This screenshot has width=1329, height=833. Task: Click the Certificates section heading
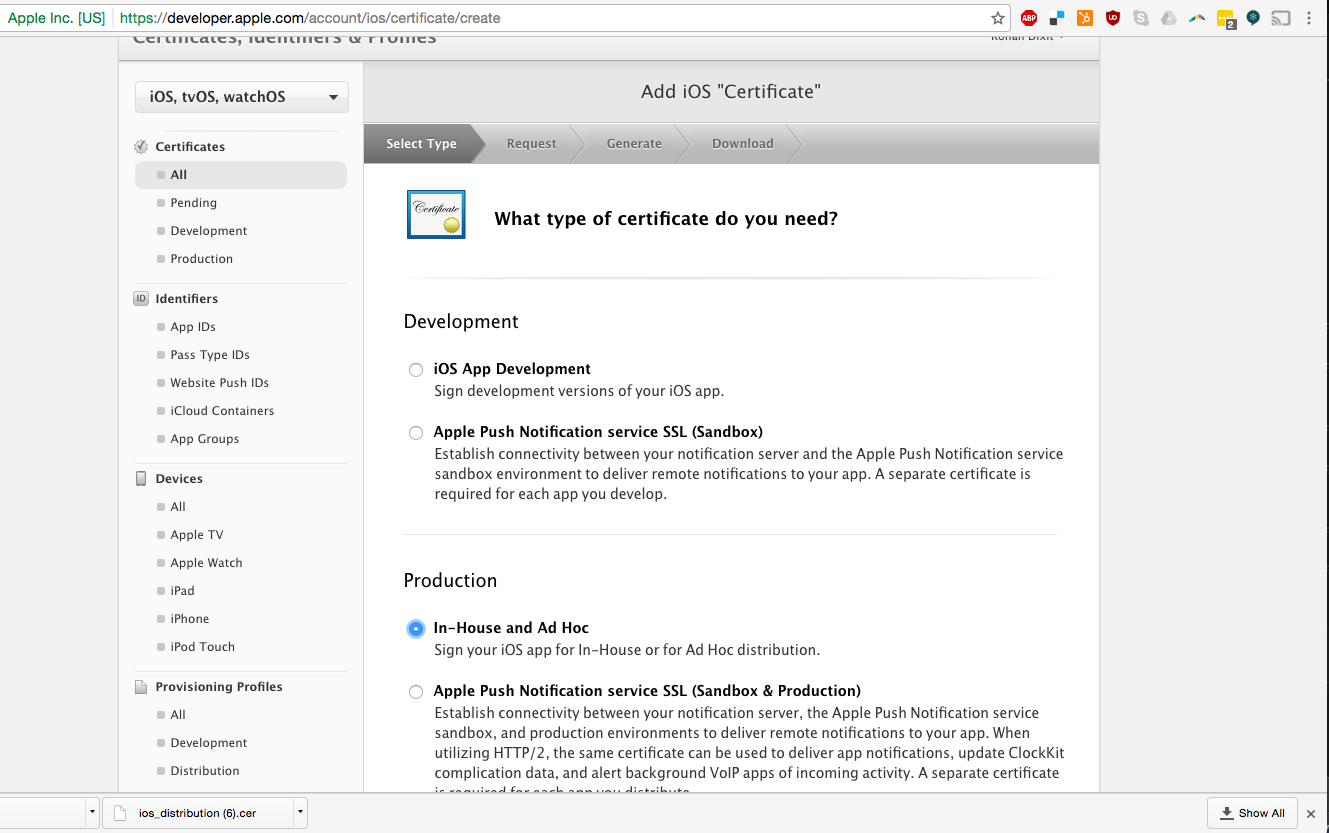190,147
